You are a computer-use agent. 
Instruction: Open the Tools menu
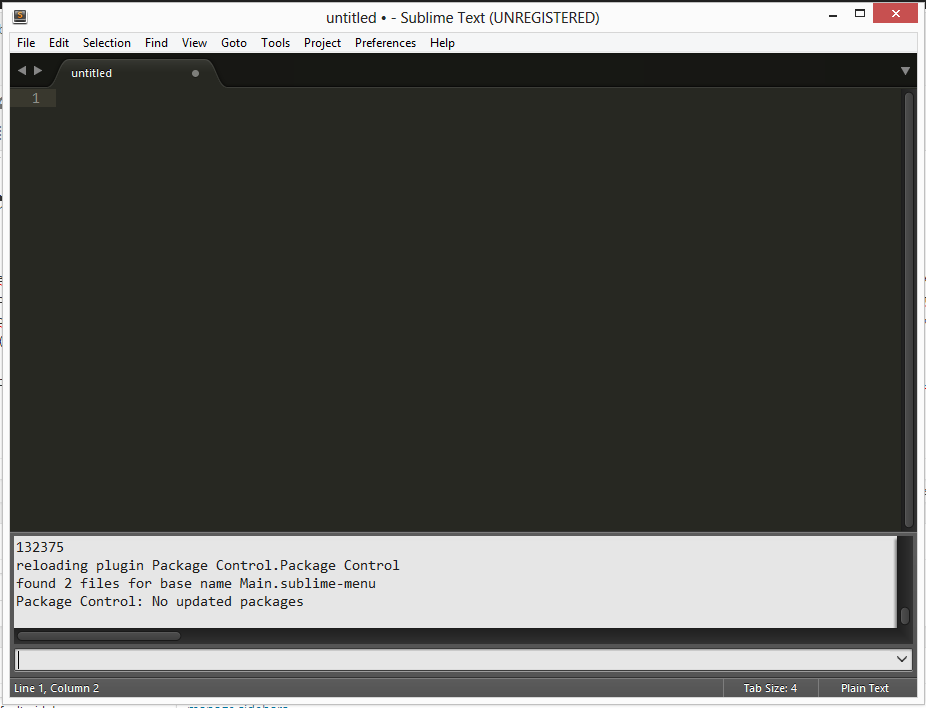click(276, 43)
